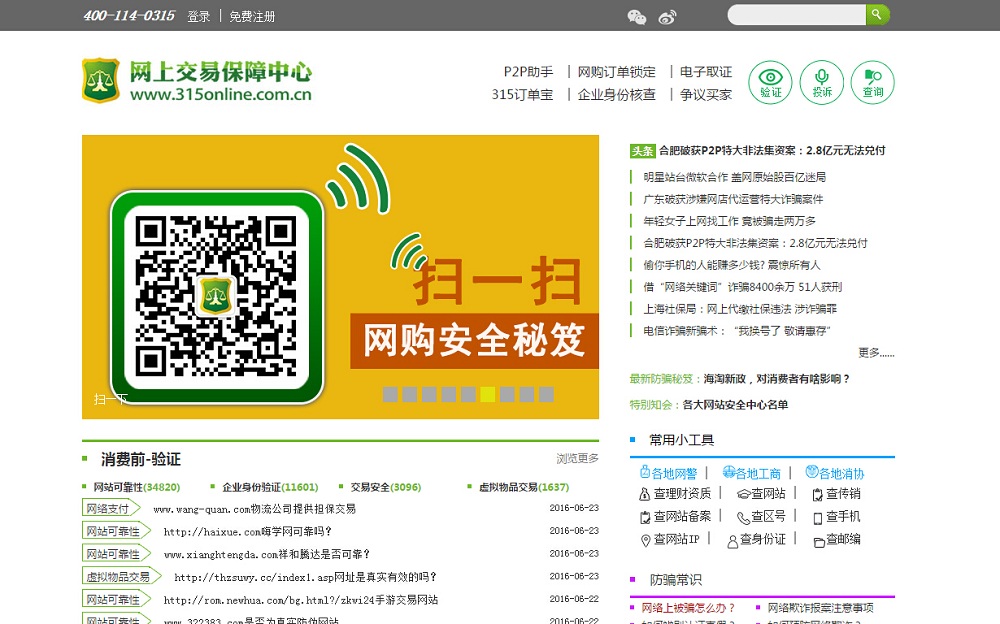Click the green shield site logo
The width and height of the screenshot is (1000, 624).
101,80
